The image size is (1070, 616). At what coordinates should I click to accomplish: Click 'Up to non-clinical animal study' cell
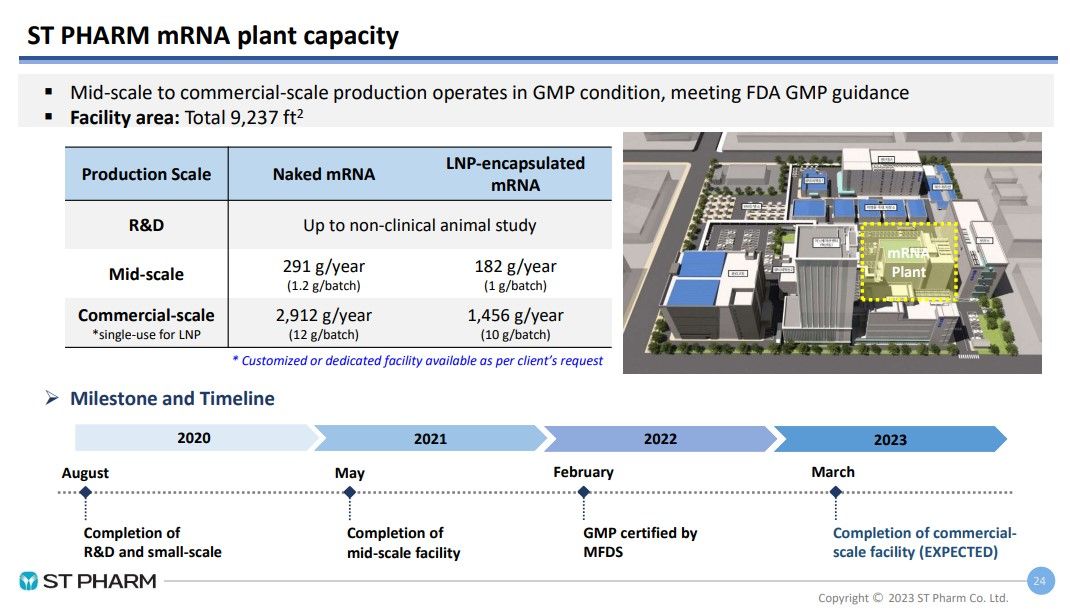click(x=420, y=225)
